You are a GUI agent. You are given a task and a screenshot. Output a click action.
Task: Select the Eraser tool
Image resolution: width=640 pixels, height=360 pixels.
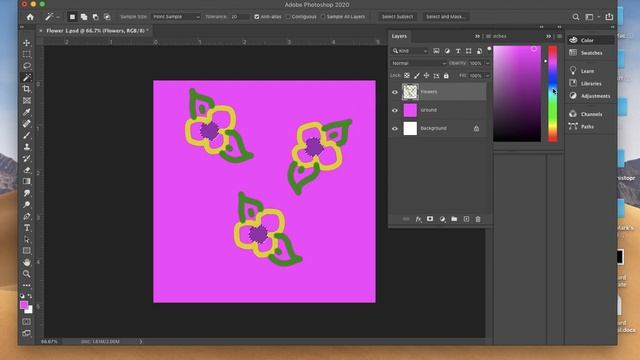pyautogui.click(x=27, y=170)
